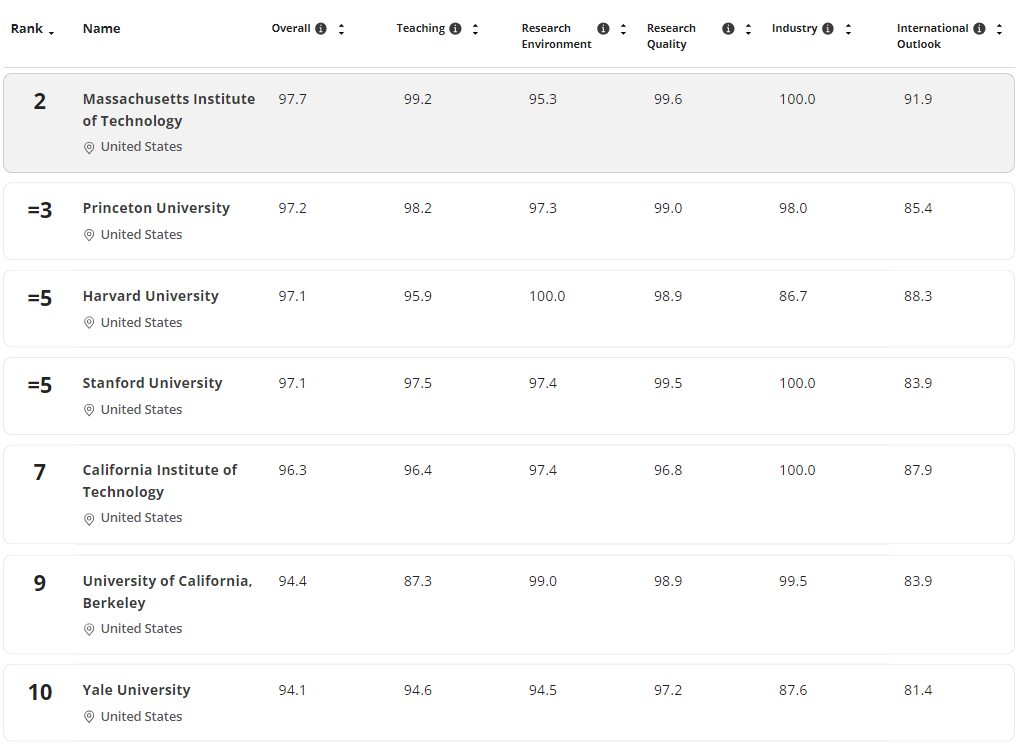
Task: Click the Name column header
Action: coord(101,29)
